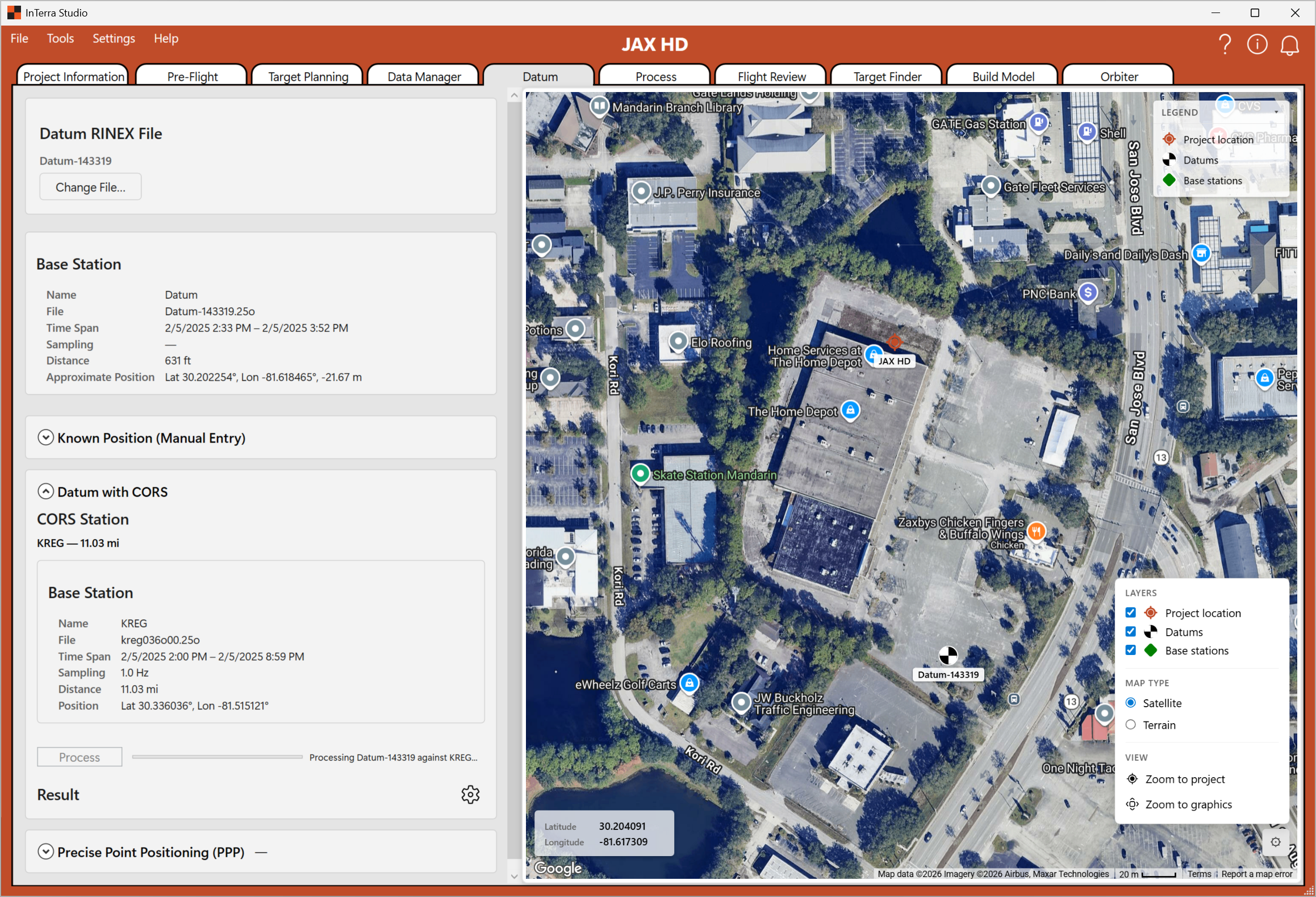
Task: Open the File menu
Action: pyautogui.click(x=19, y=38)
